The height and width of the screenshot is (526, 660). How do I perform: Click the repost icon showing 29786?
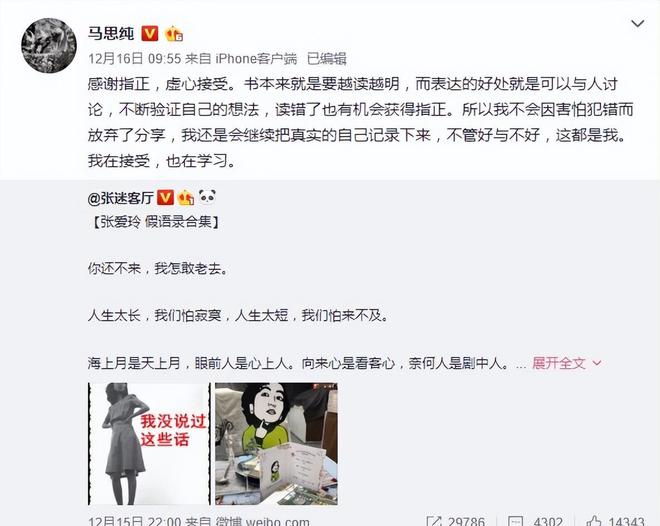(434, 522)
